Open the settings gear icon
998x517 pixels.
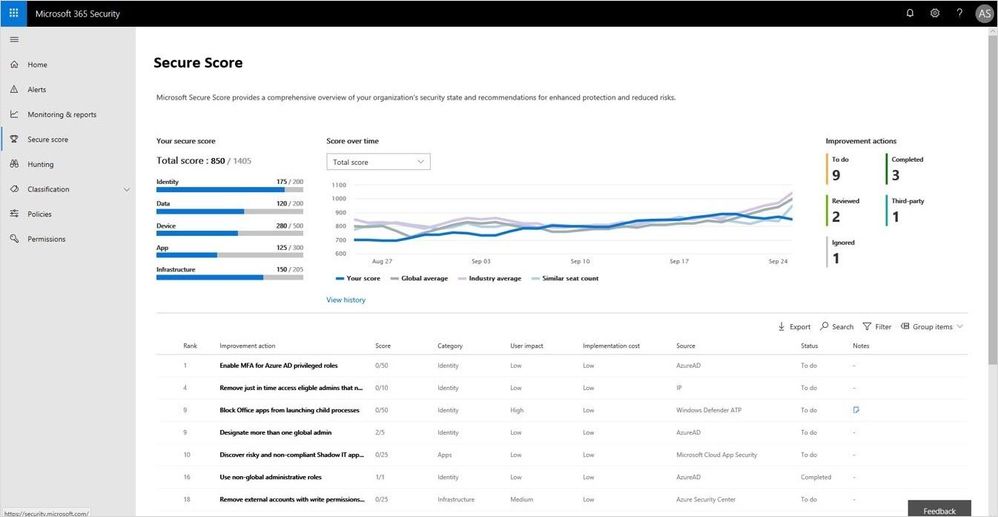[x=935, y=13]
